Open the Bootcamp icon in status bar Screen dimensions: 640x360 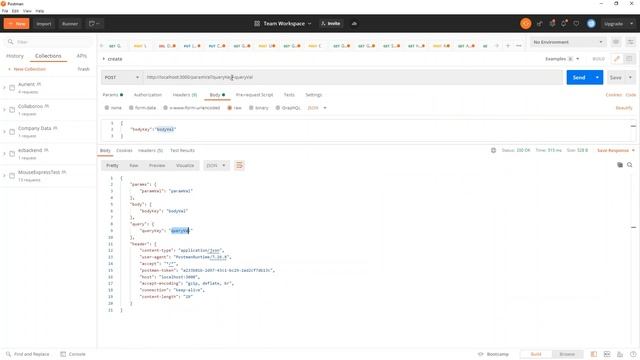(x=481, y=354)
